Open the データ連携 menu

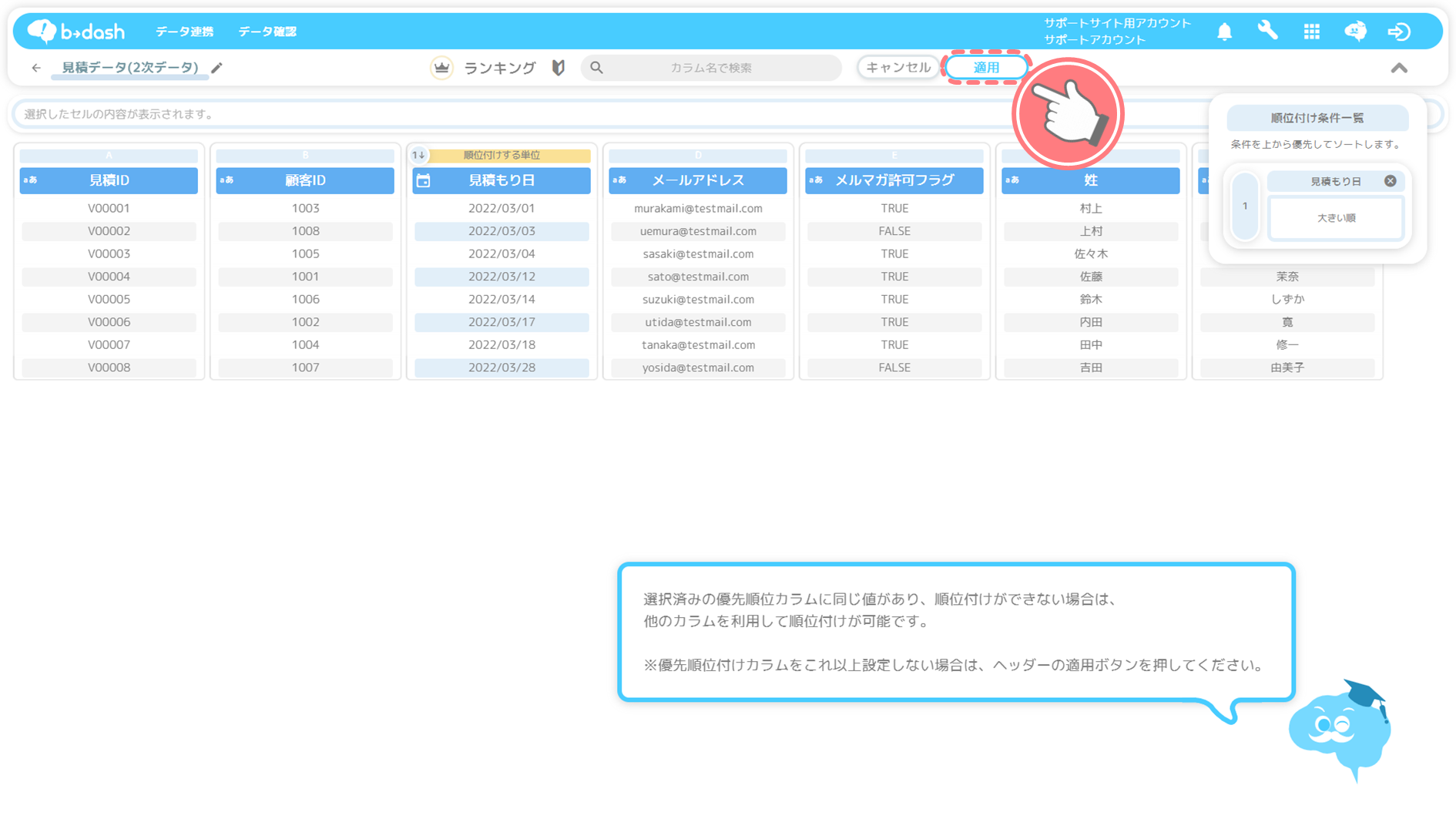(x=184, y=32)
